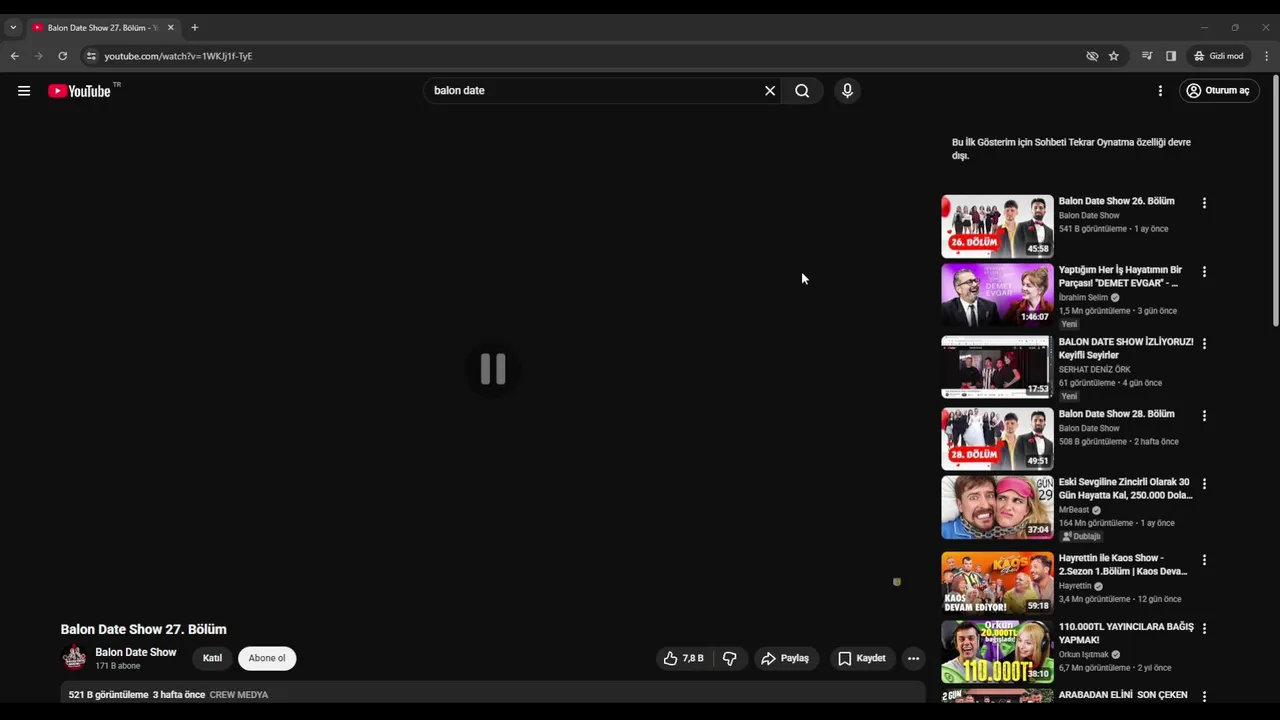Screen dimensions: 1280x720
Task: Open Balon Date Show channel name link
Action: (135, 652)
